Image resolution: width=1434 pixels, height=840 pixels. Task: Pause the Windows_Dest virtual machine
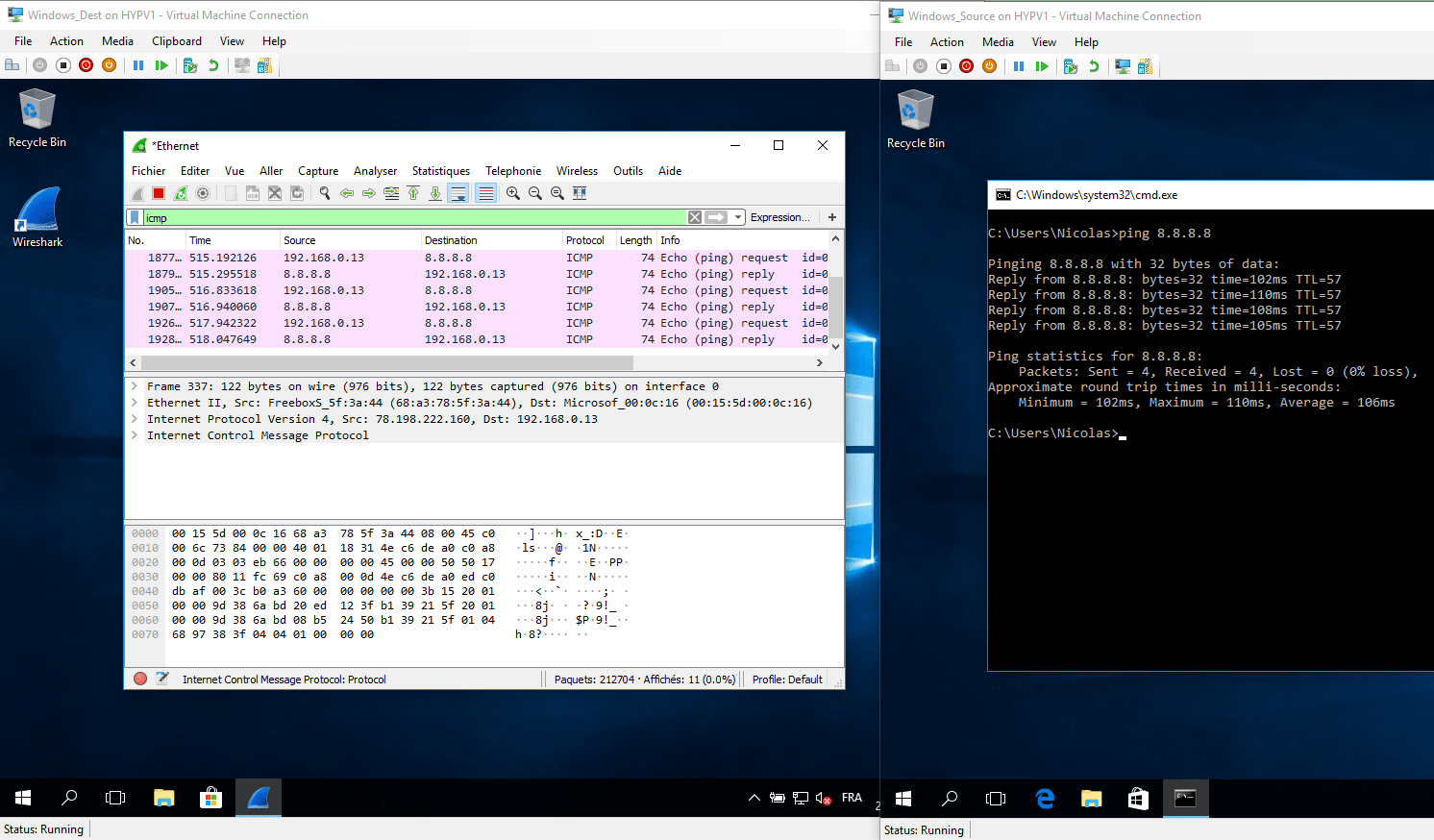tap(138, 65)
